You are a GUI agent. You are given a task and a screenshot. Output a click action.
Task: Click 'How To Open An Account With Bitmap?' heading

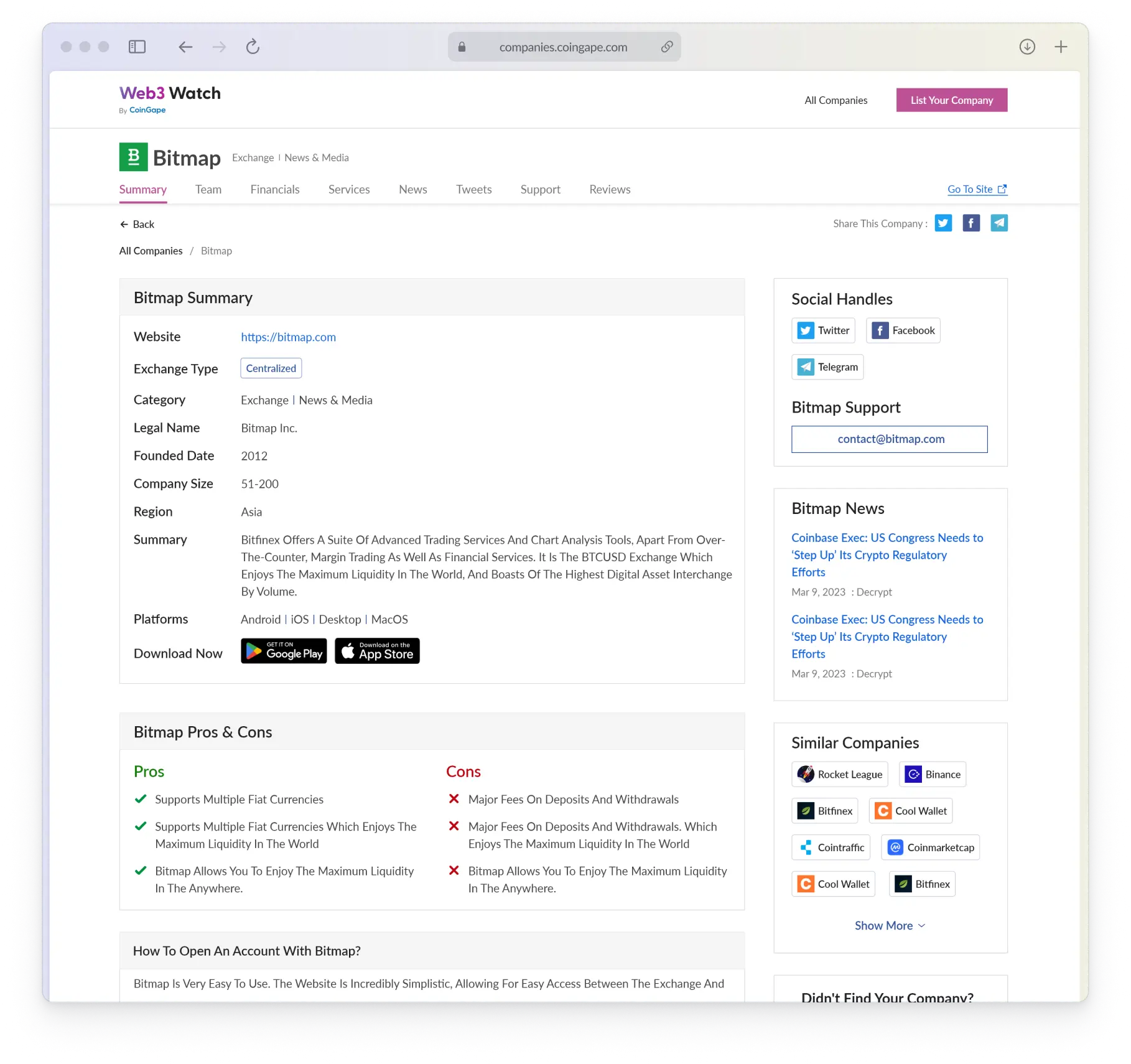(247, 951)
